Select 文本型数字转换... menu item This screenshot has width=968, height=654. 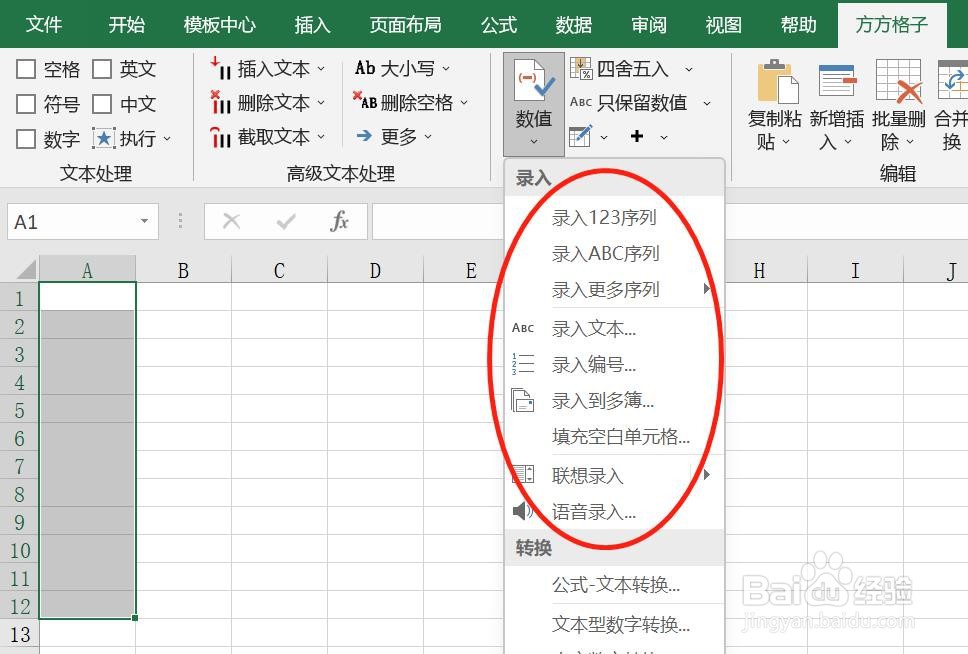614,624
